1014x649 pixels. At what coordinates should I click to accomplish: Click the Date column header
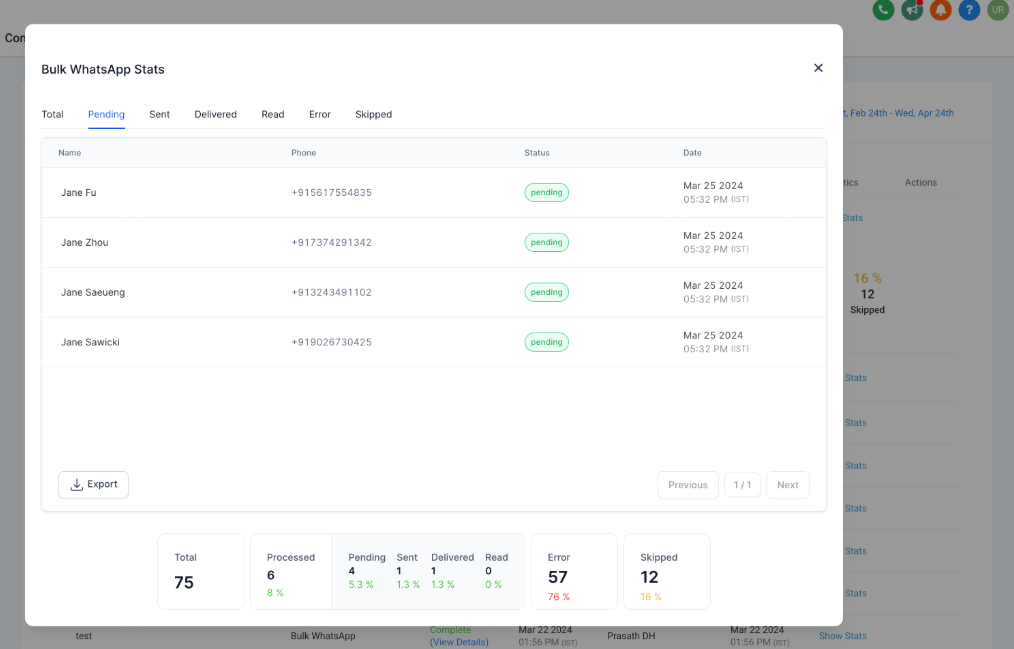click(x=692, y=153)
